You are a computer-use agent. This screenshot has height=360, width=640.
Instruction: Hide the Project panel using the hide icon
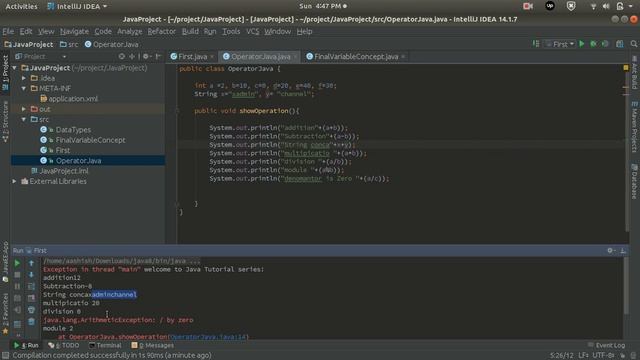(x=159, y=56)
